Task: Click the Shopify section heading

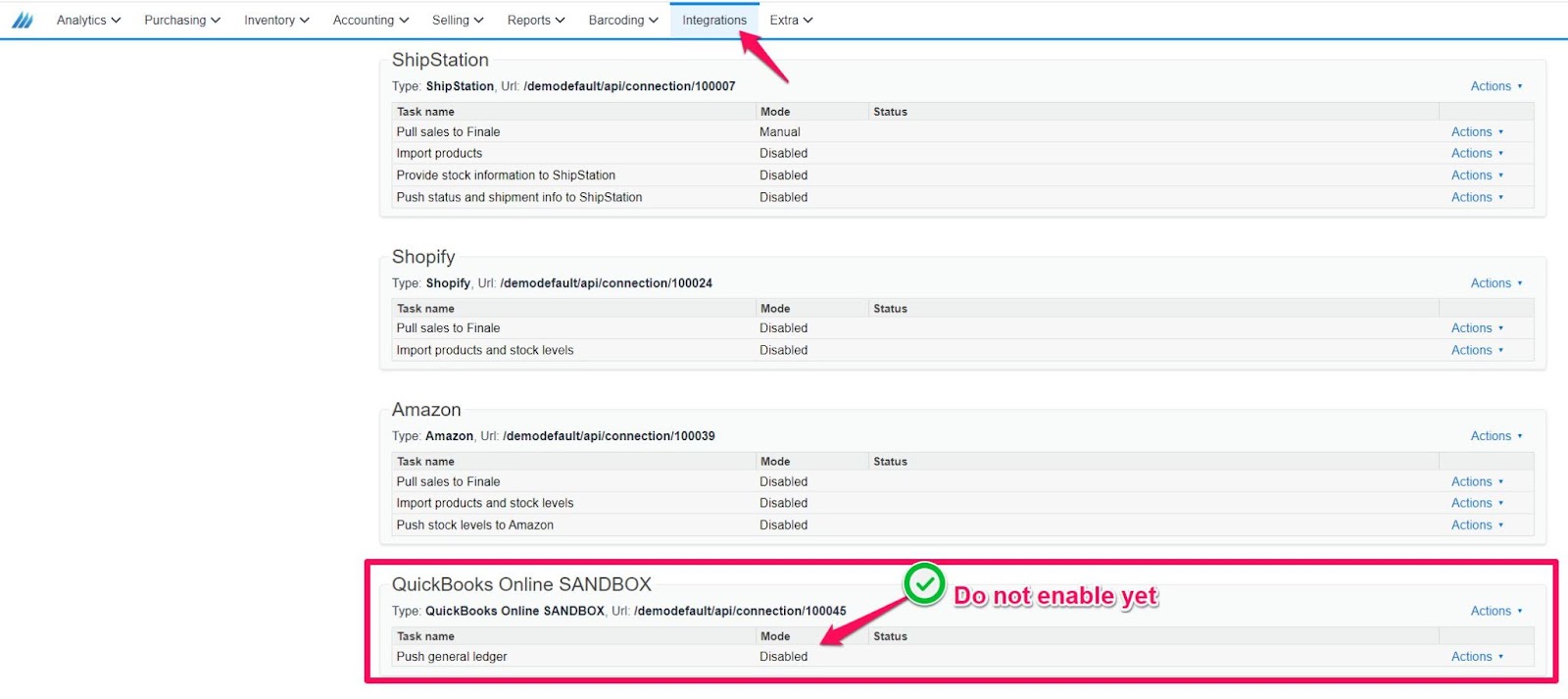Action: pos(423,257)
